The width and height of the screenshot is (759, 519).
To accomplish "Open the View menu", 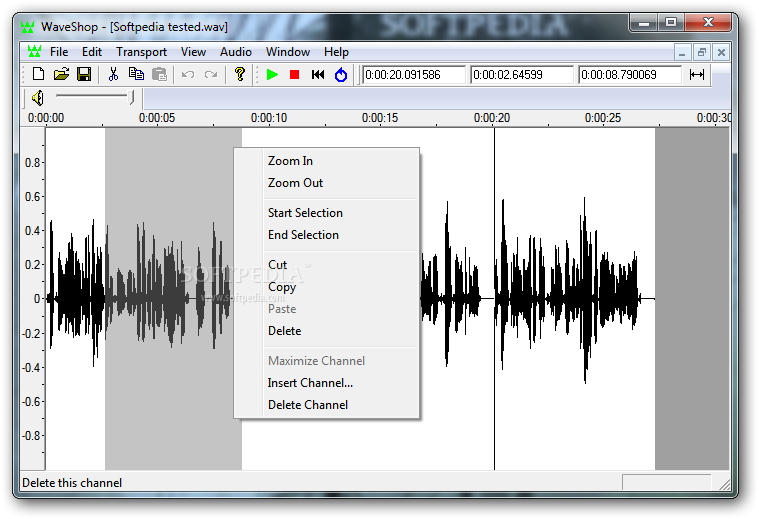I will (x=193, y=52).
